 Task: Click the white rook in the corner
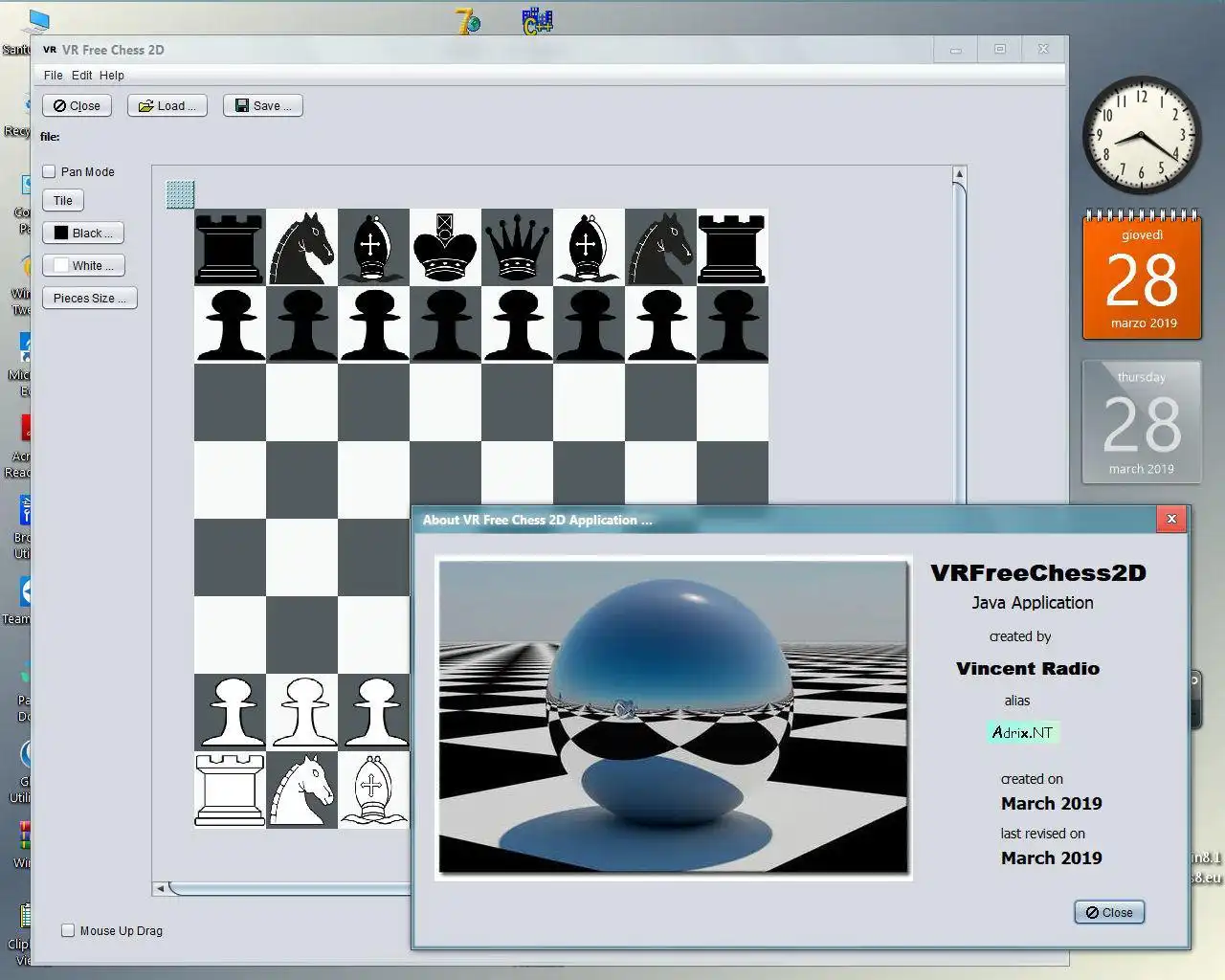point(230,791)
